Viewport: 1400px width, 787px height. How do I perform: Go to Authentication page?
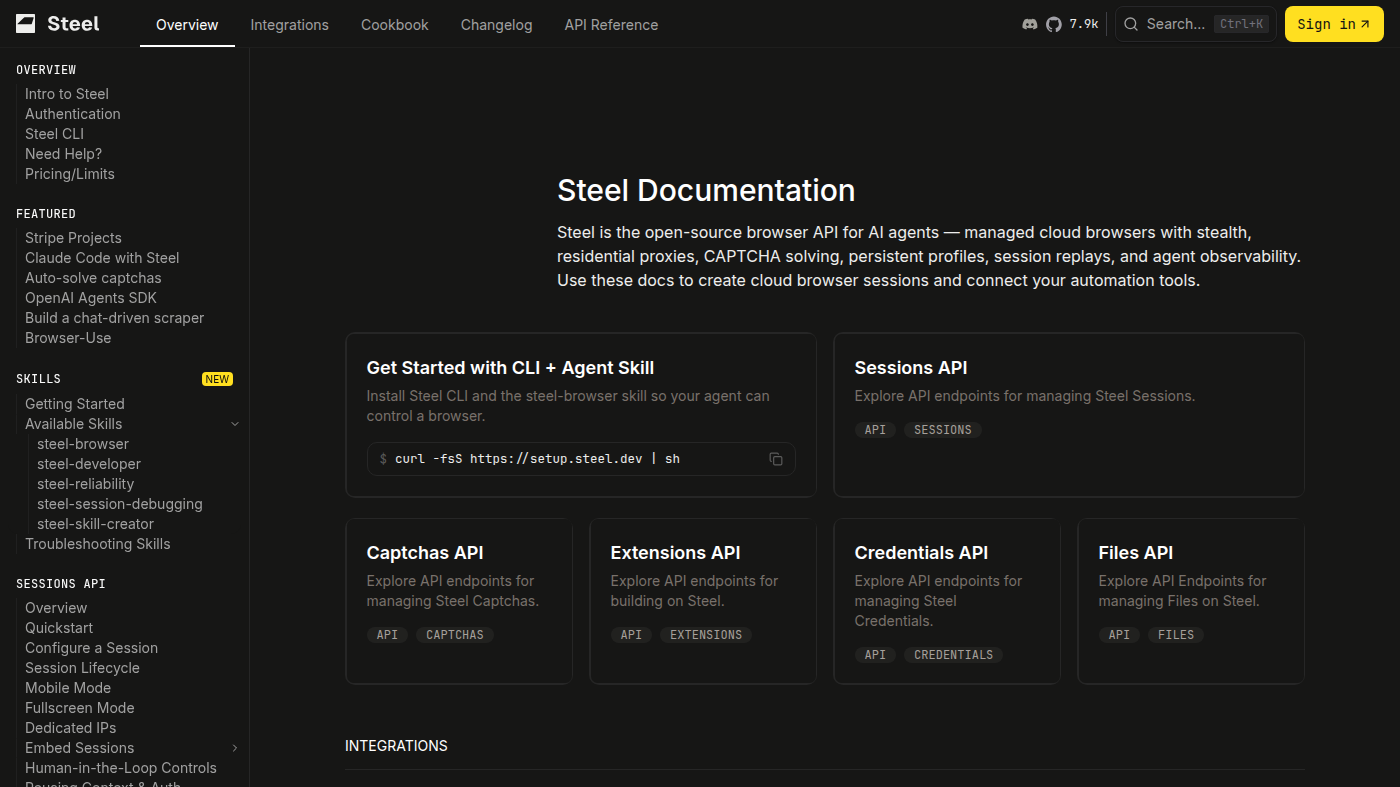(73, 114)
